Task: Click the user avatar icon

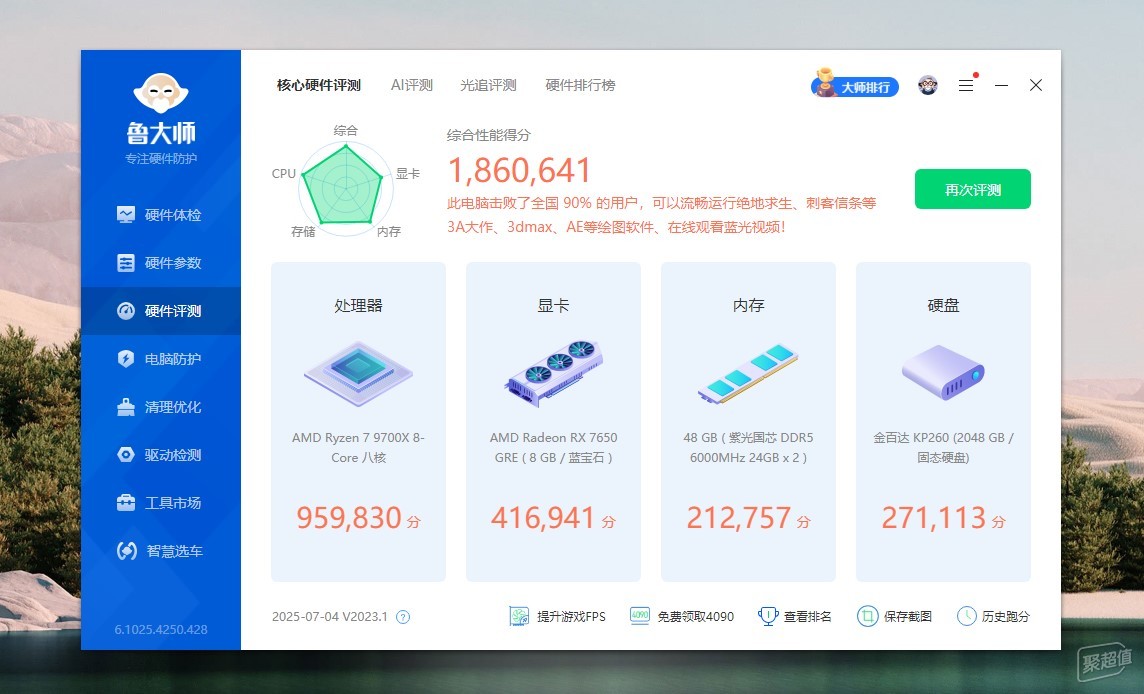Action: point(928,85)
